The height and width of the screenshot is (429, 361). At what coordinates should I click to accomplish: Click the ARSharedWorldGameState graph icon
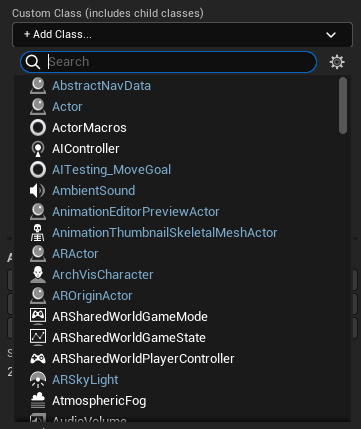click(x=38, y=337)
